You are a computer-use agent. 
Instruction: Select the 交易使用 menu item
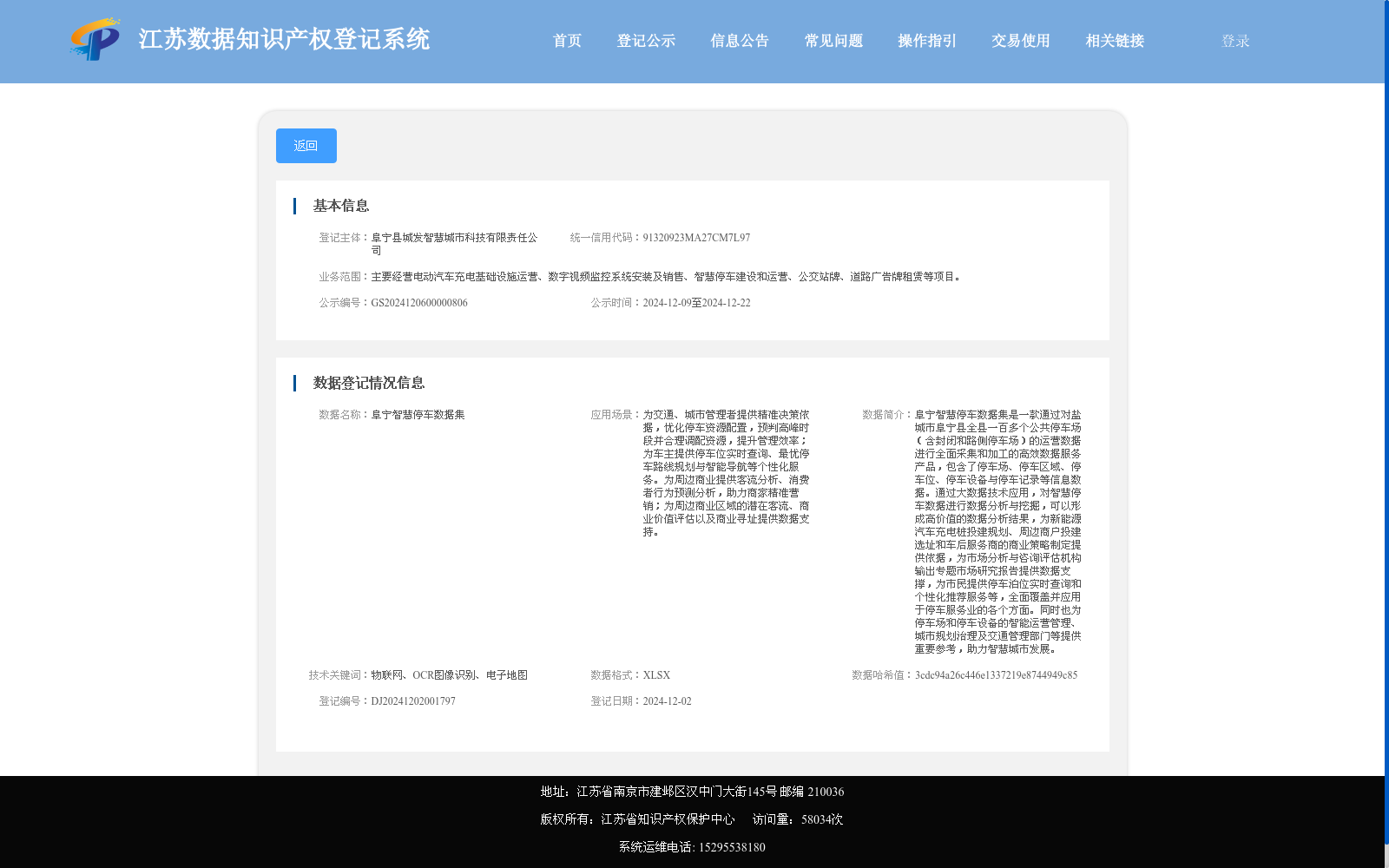click(1021, 41)
